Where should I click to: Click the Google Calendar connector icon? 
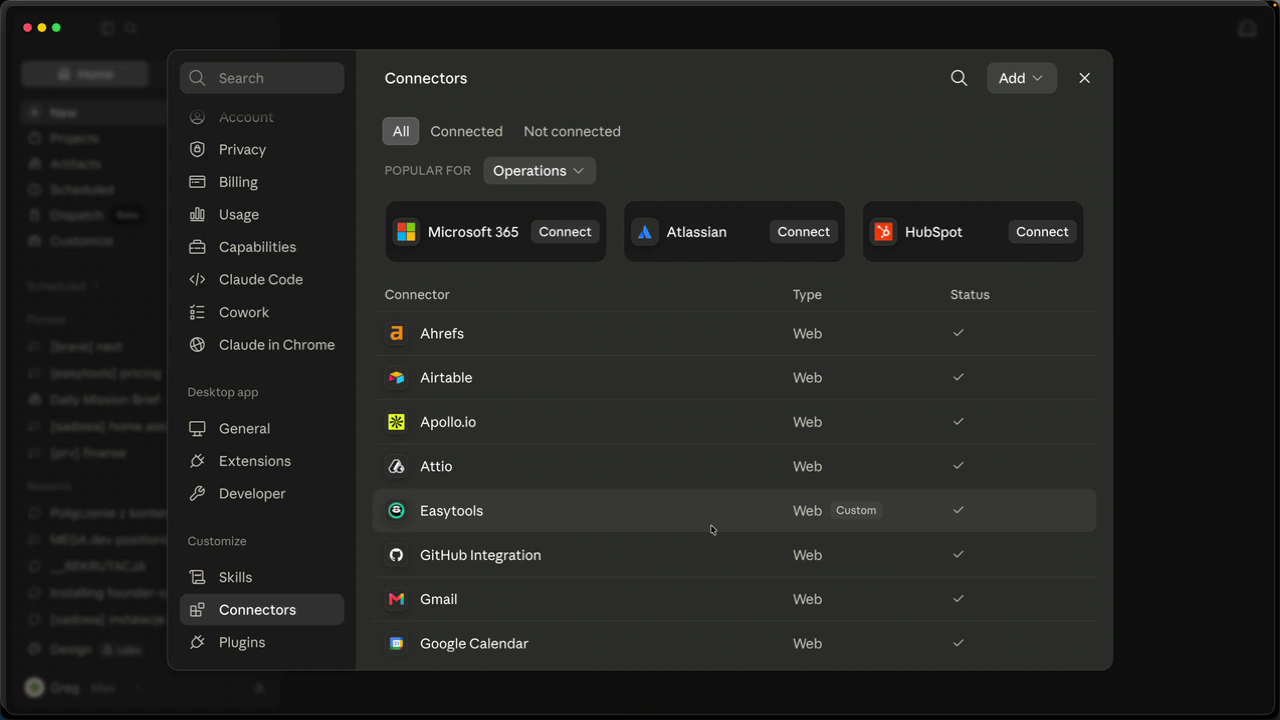click(396, 643)
